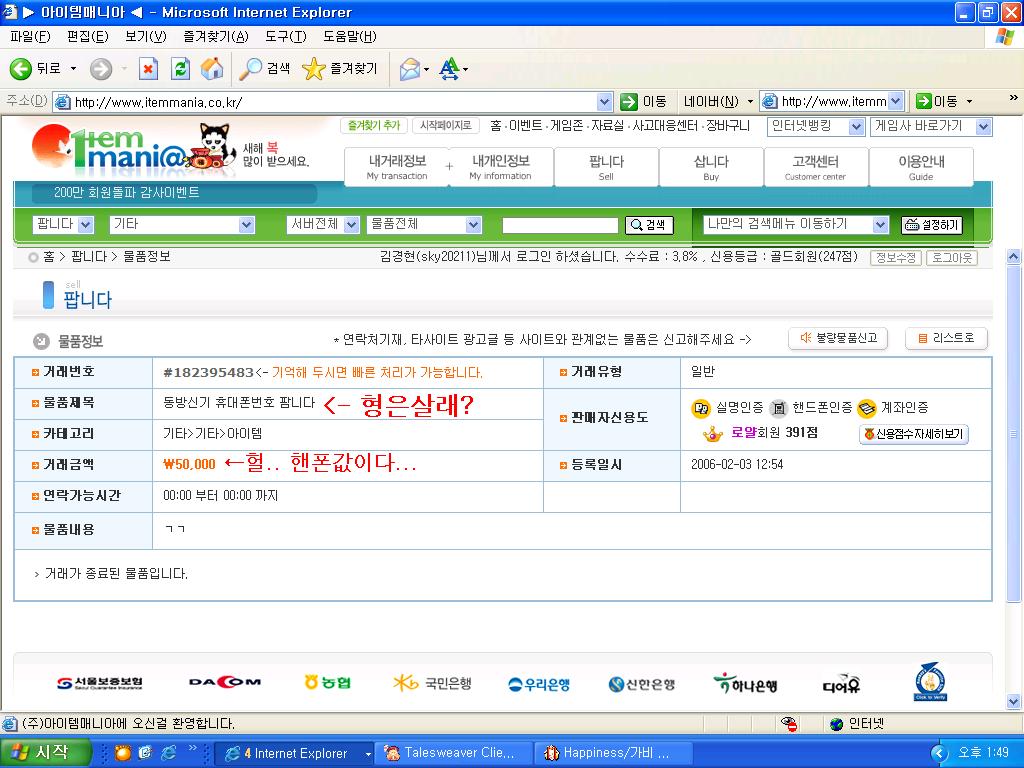The height and width of the screenshot is (768, 1024).
Task: Click the 리스트로 list button
Action: [x=946, y=338]
